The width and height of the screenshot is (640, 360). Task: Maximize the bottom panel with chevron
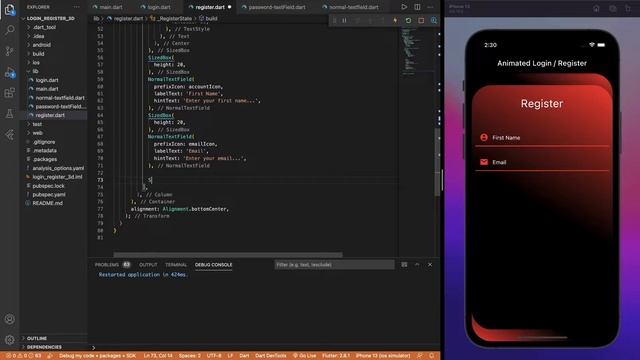417,264
